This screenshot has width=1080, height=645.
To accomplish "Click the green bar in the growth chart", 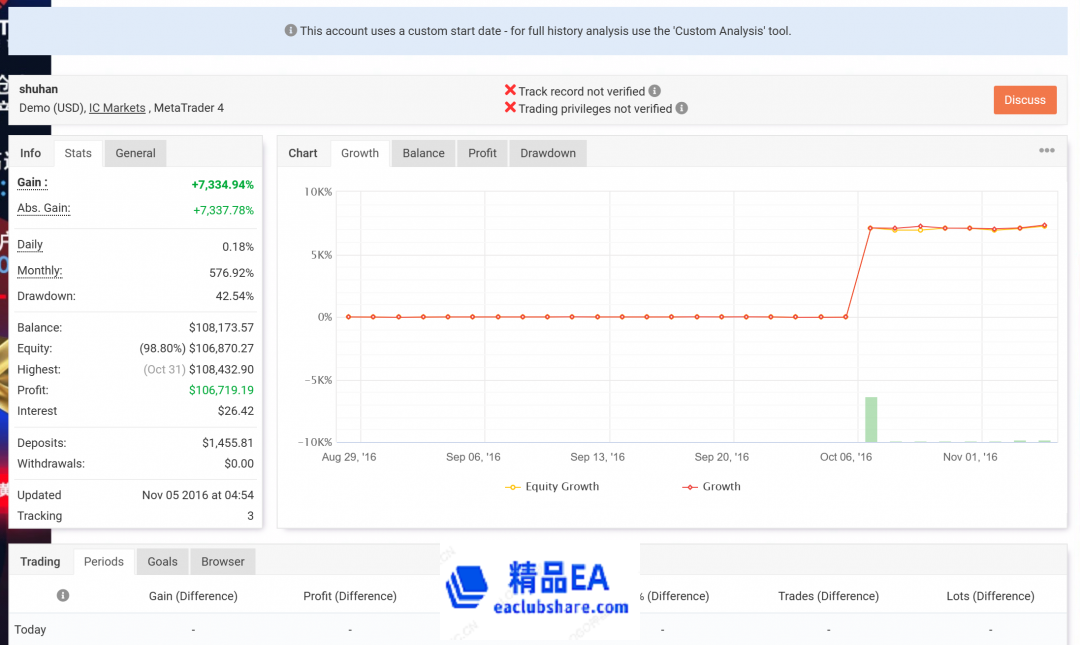I will 871,420.
